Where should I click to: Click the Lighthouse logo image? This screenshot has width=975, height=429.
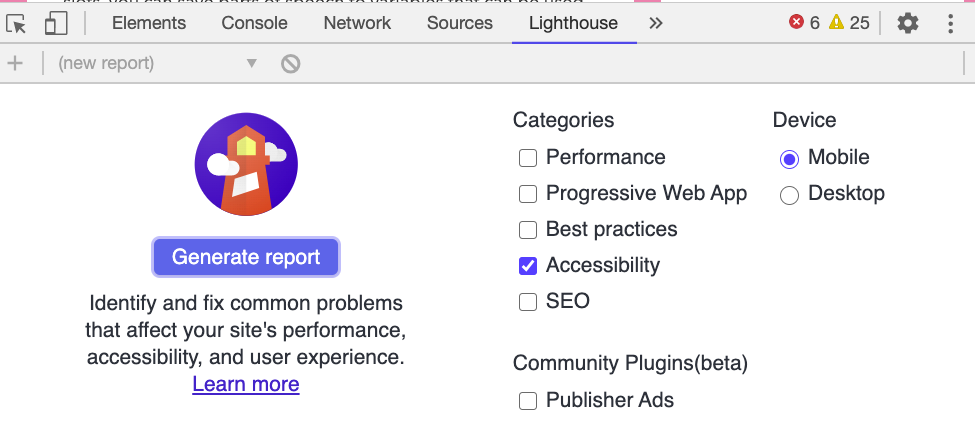point(246,164)
